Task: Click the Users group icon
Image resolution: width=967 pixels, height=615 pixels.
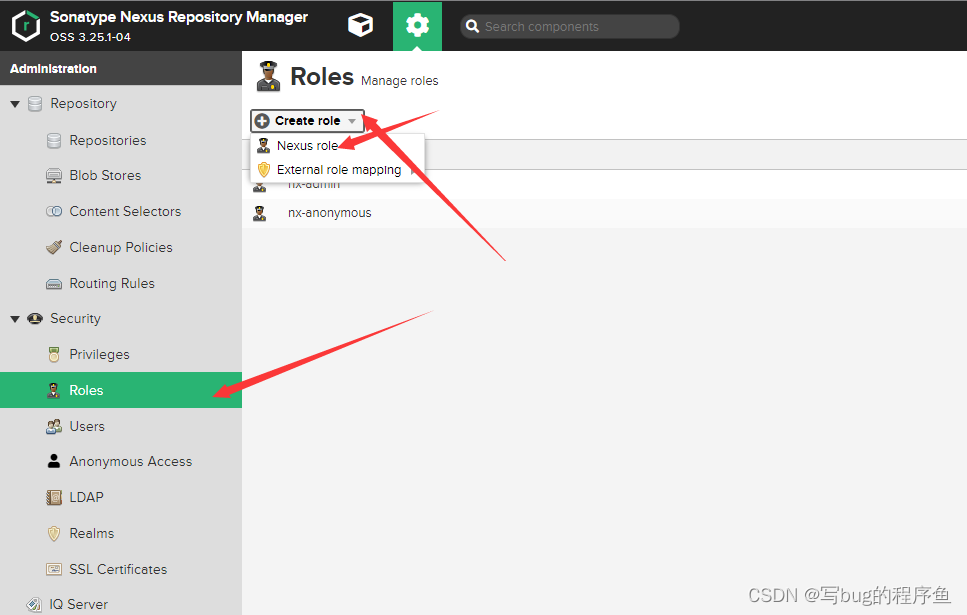Action: [54, 426]
